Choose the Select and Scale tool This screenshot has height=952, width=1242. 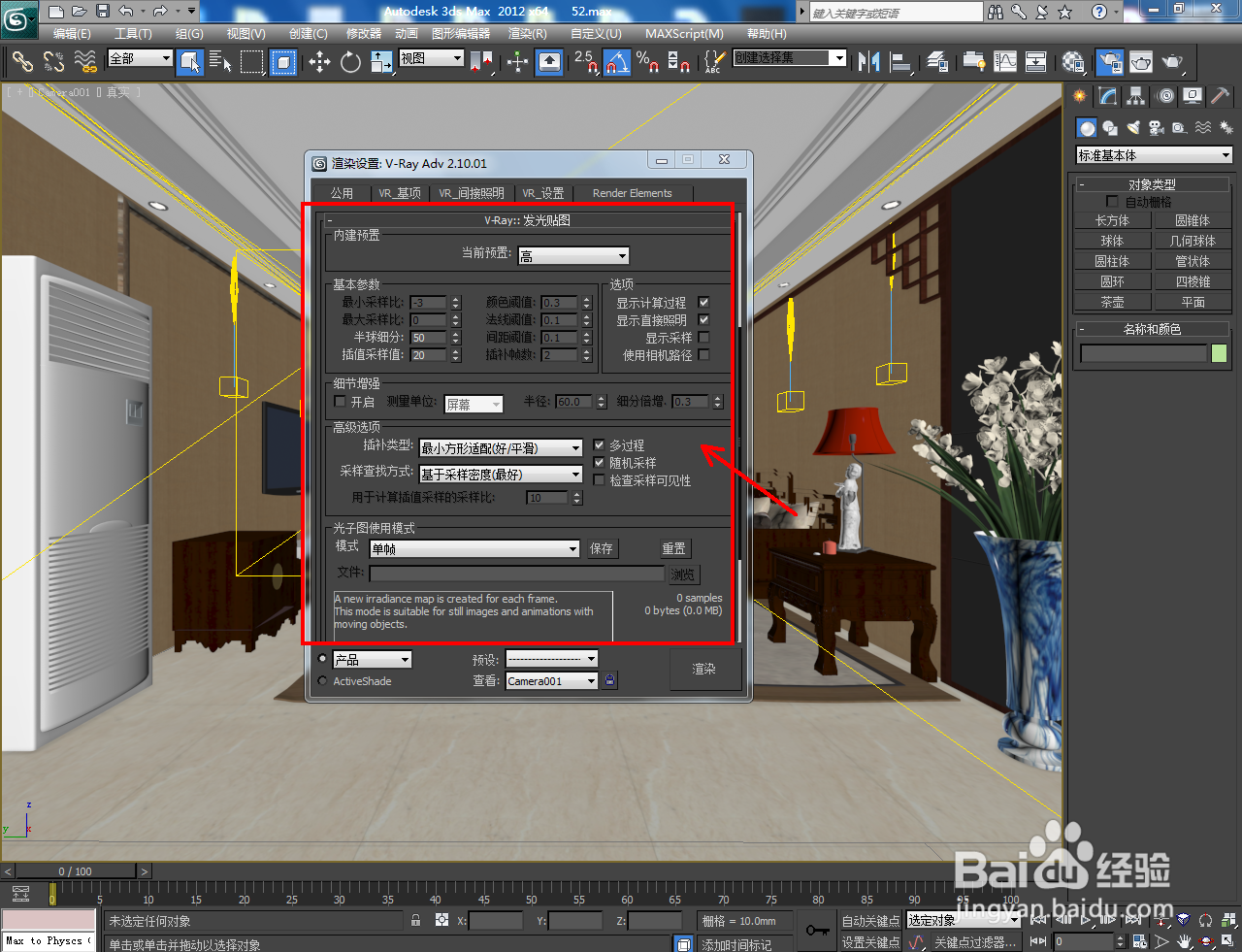pyautogui.click(x=381, y=62)
